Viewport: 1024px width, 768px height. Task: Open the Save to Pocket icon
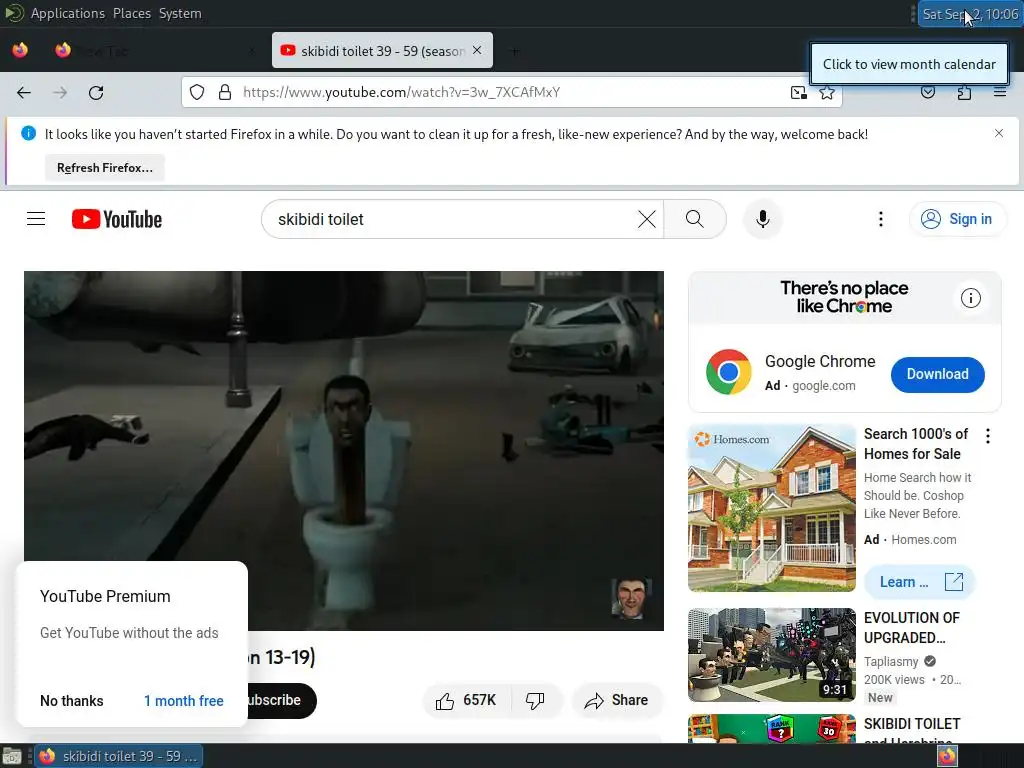pyautogui.click(x=928, y=92)
